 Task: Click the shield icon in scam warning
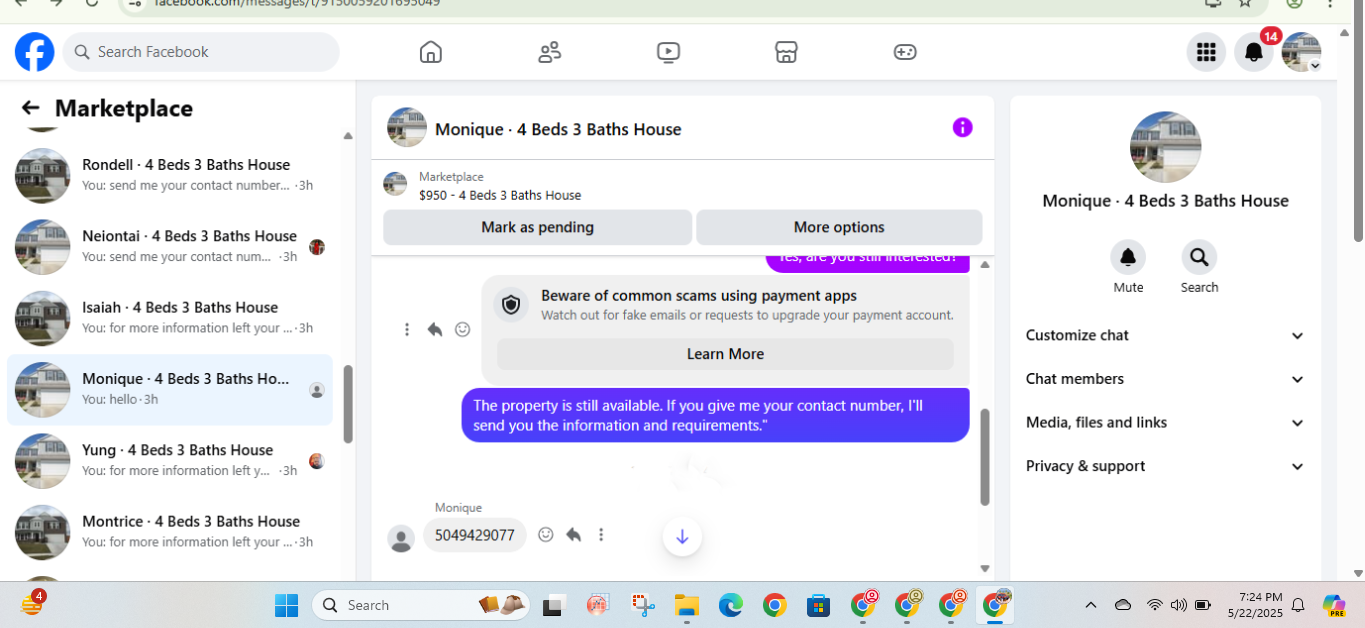[511, 305]
